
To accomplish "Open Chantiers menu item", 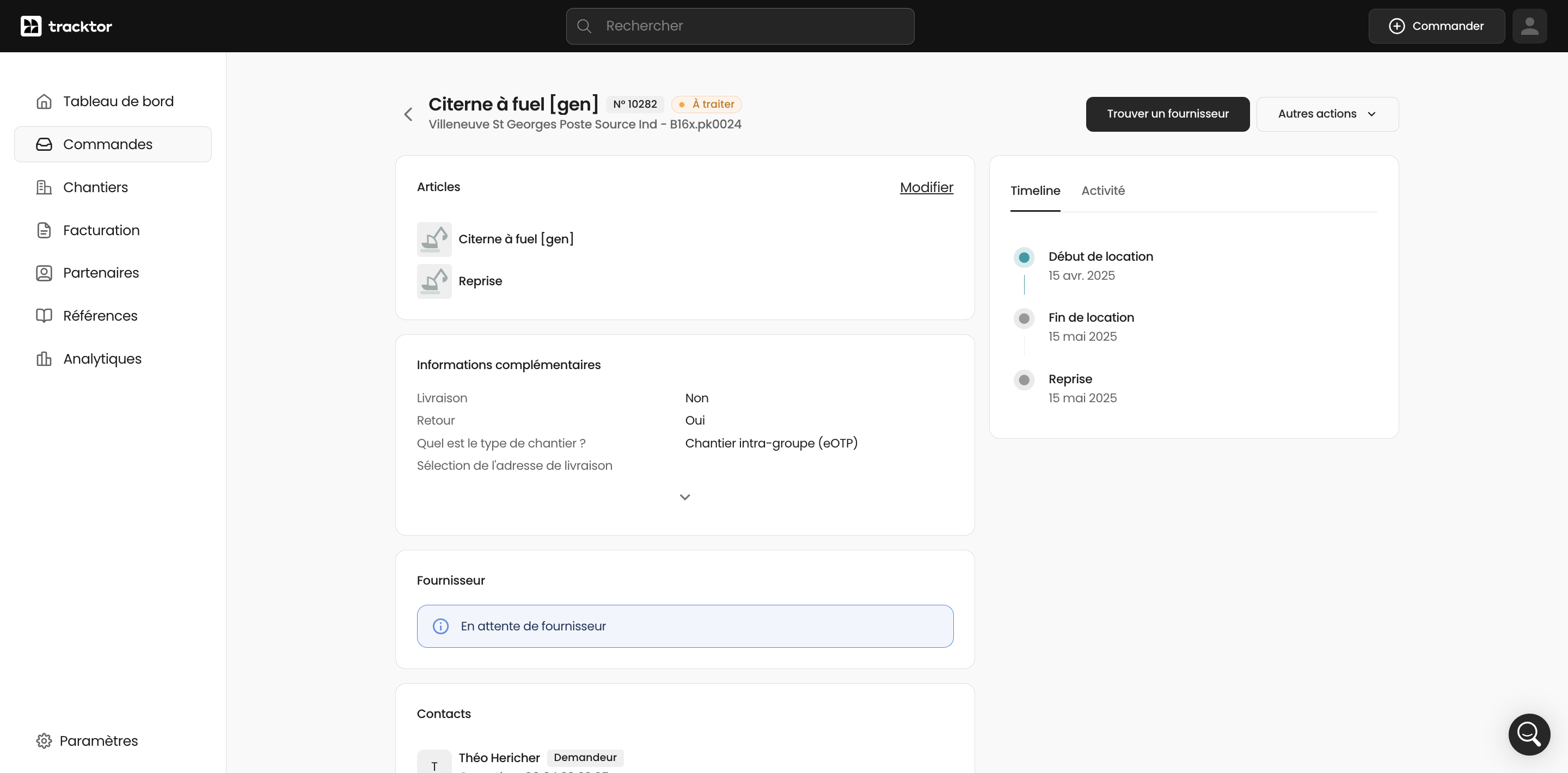I will [x=113, y=187].
